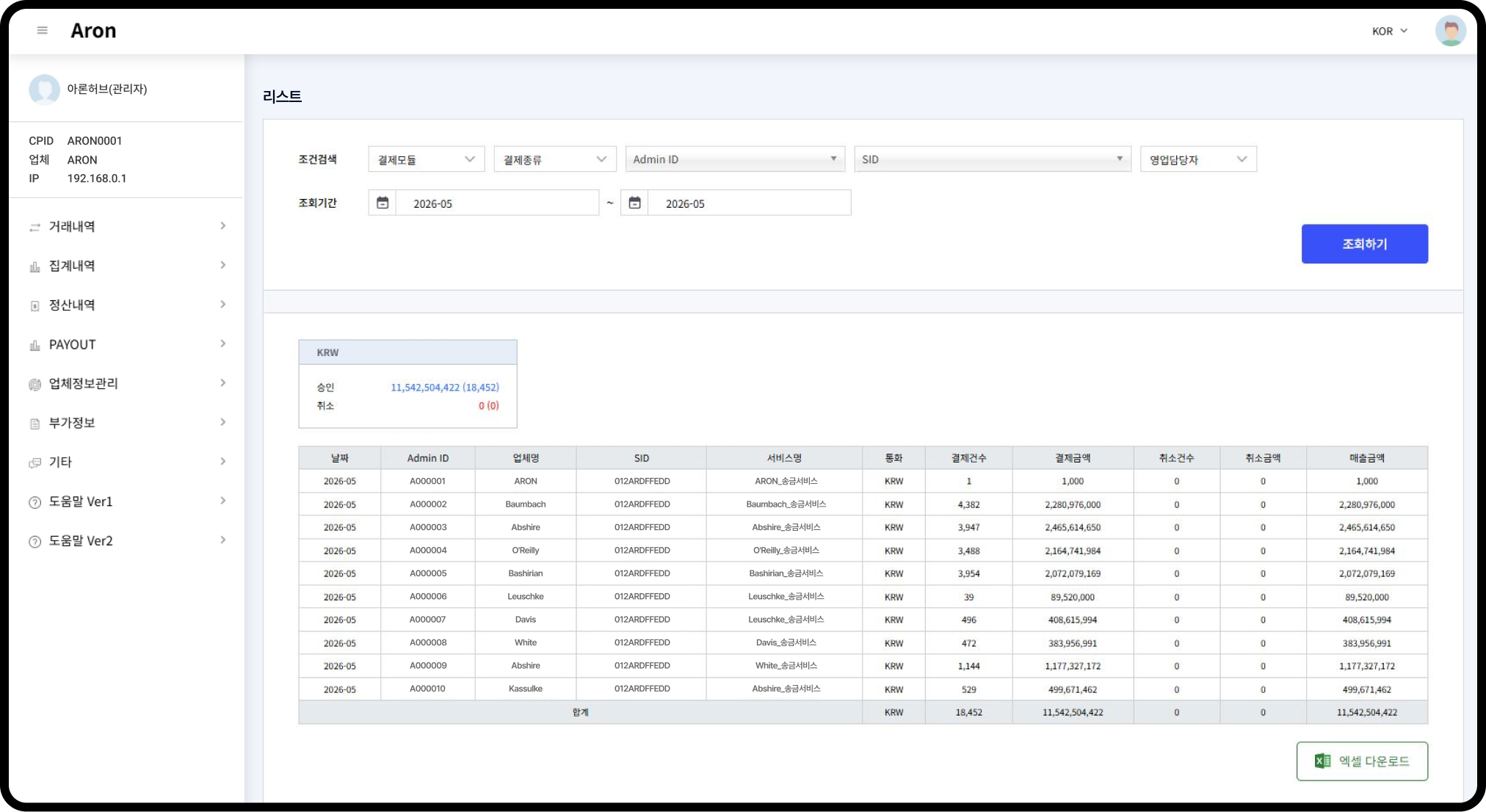Screen dimensions: 1486x812
Task: Click the 집계내역 bar chart icon
Action: pos(35,267)
